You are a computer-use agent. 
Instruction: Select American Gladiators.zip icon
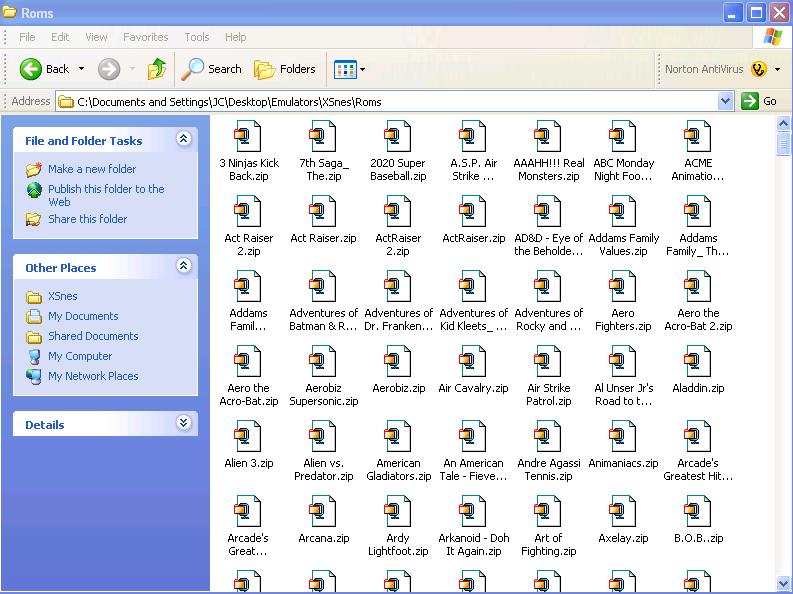[x=398, y=436]
